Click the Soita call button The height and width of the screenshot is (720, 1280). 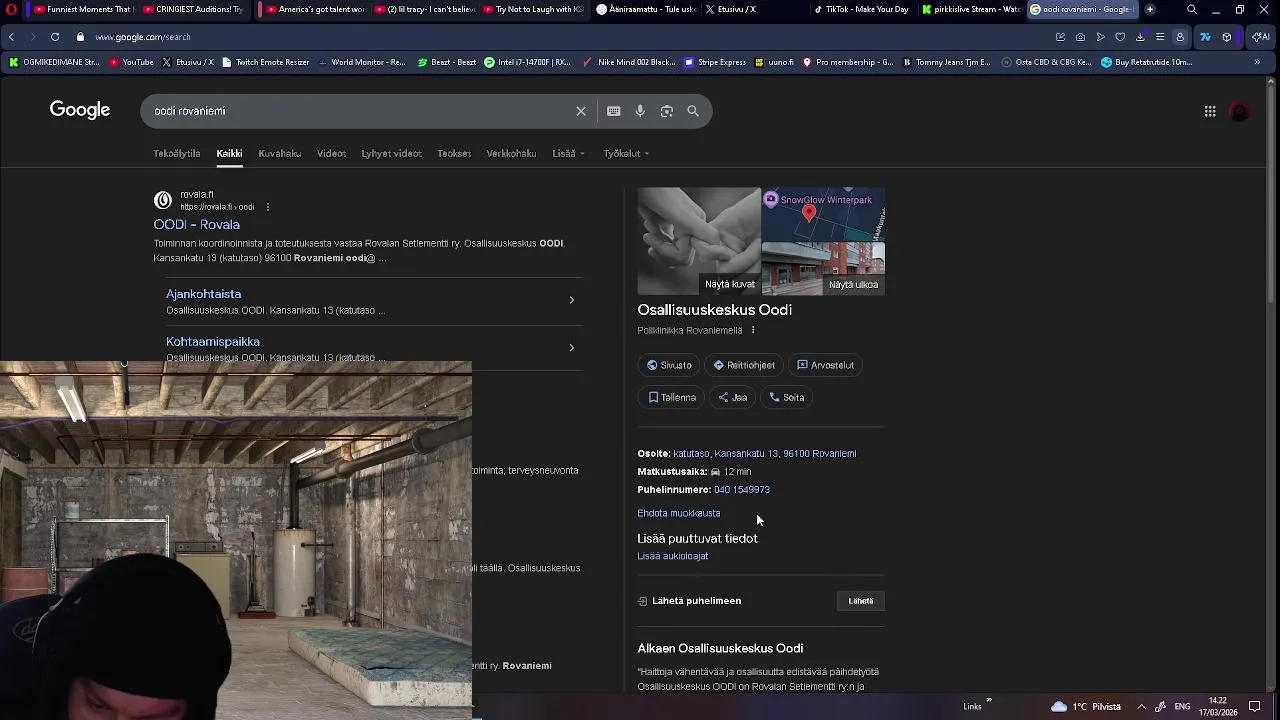(787, 397)
